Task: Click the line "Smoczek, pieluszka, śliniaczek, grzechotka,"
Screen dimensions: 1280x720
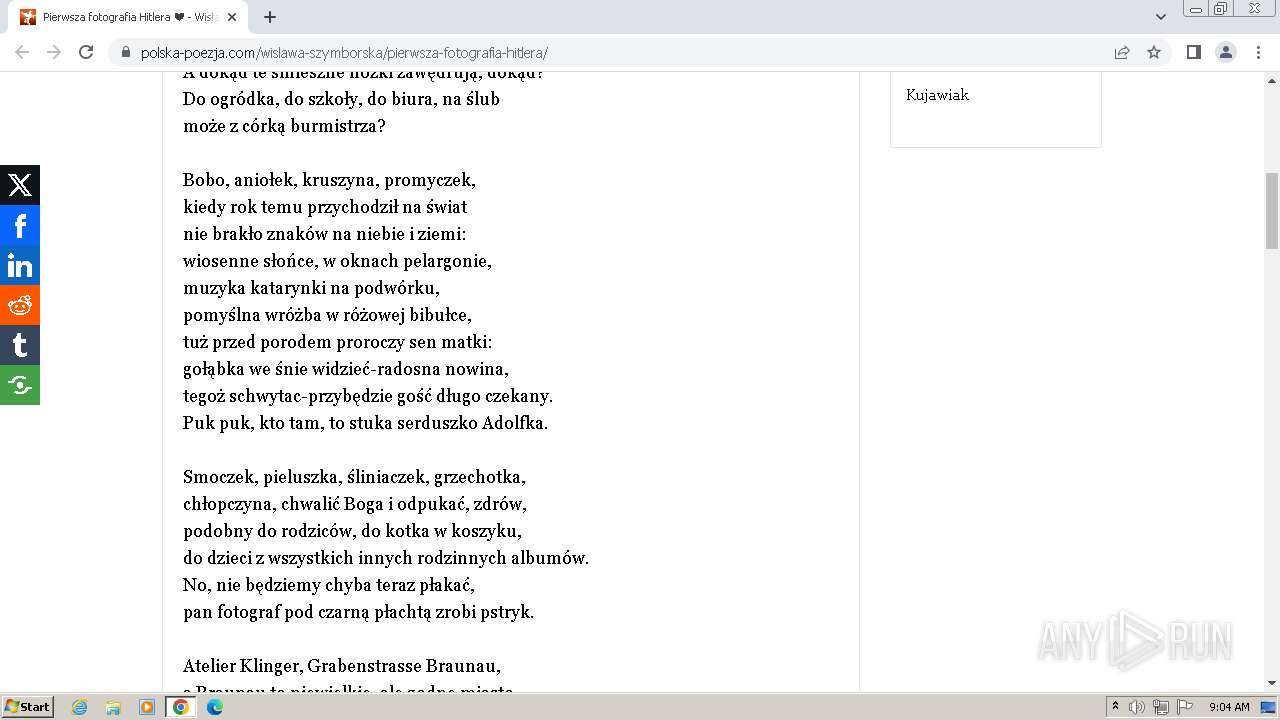Action: click(354, 477)
